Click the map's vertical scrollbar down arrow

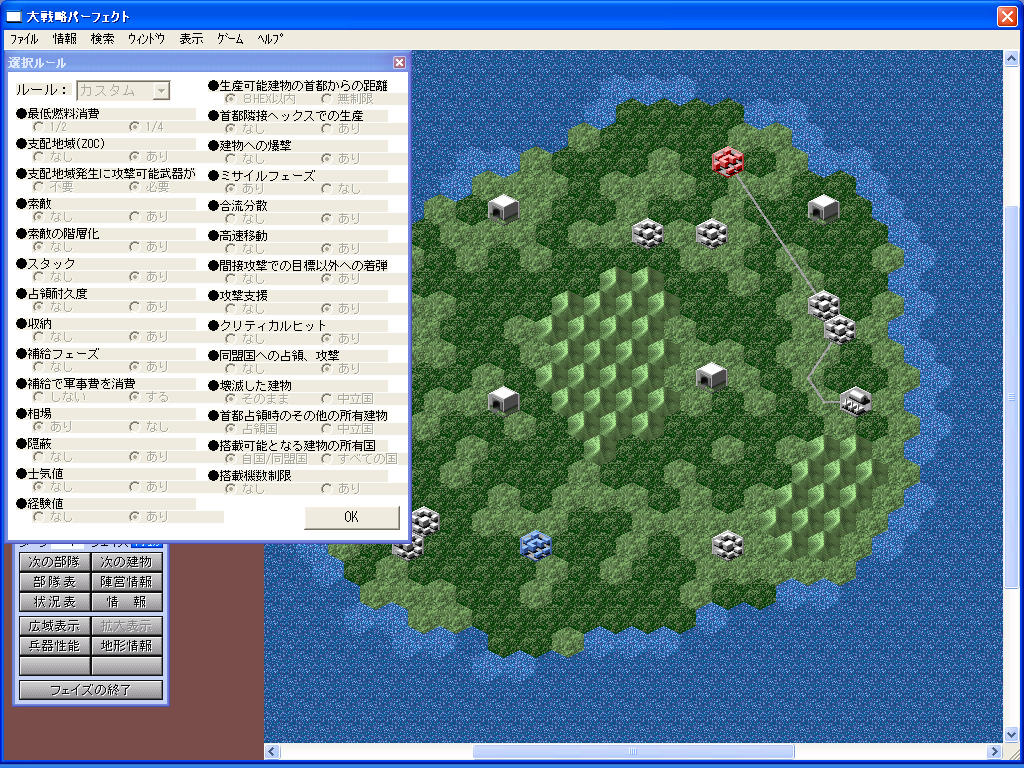coord(1011,735)
